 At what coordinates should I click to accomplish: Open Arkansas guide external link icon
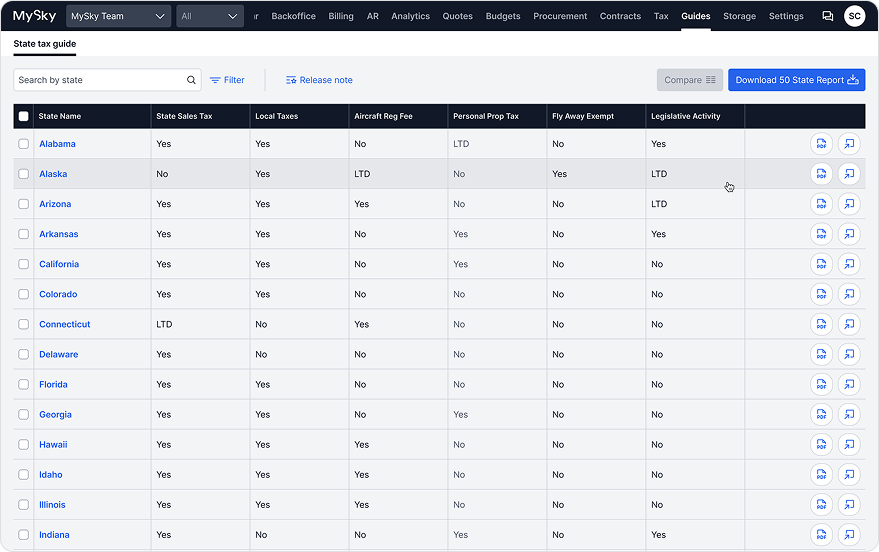pos(849,234)
